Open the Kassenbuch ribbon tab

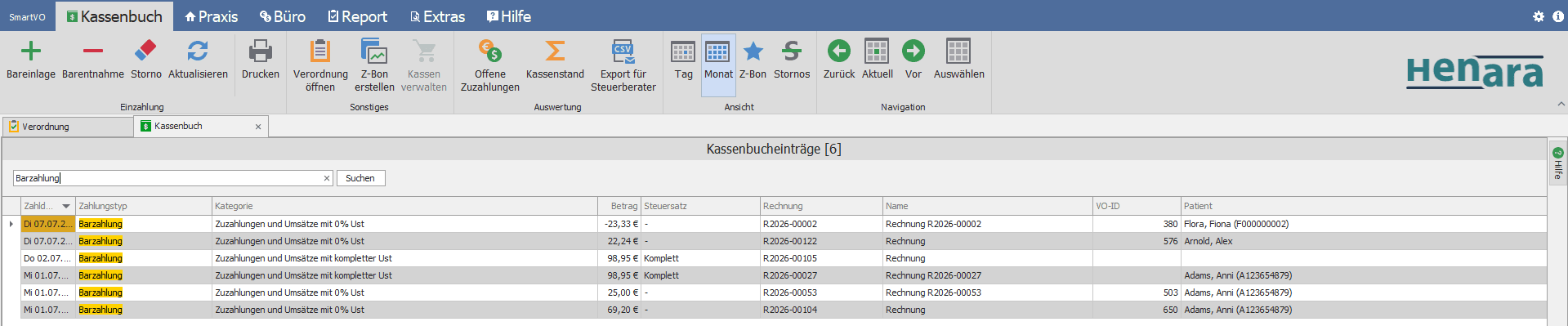point(114,16)
